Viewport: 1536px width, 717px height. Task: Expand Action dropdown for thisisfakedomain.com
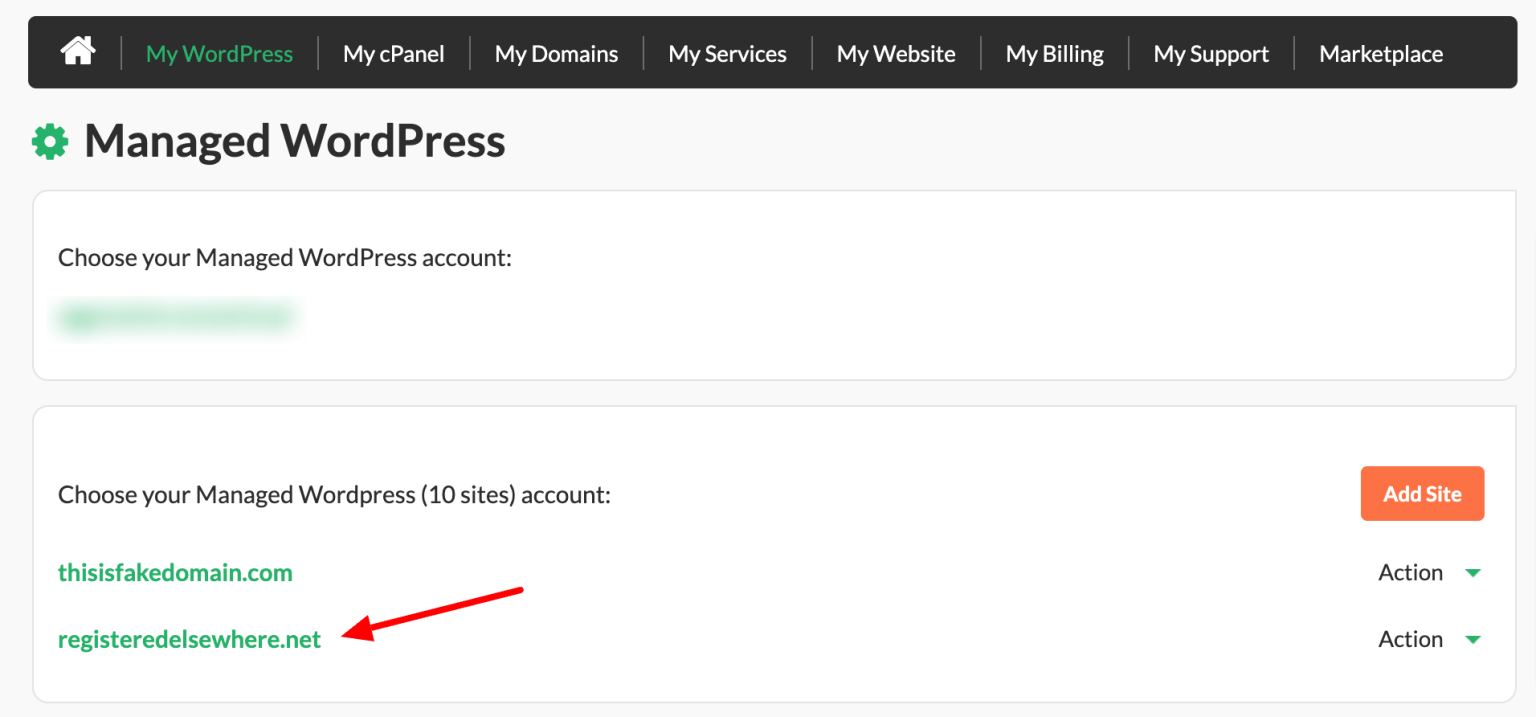coord(1429,573)
